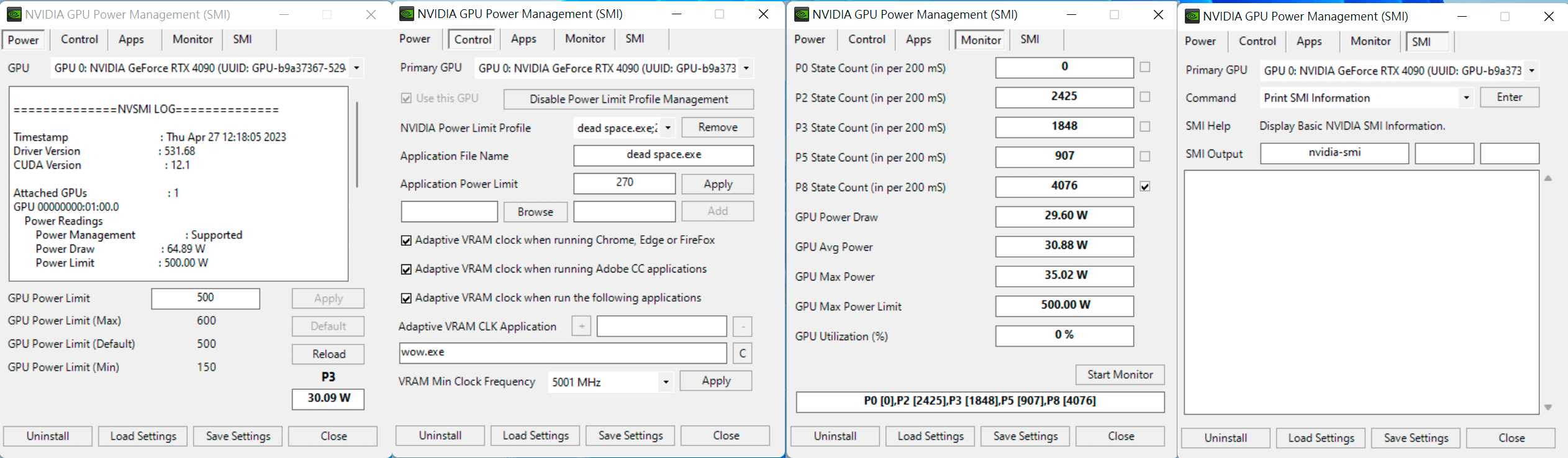Toggle Adaptive VRAM clock for following applications

(406, 299)
